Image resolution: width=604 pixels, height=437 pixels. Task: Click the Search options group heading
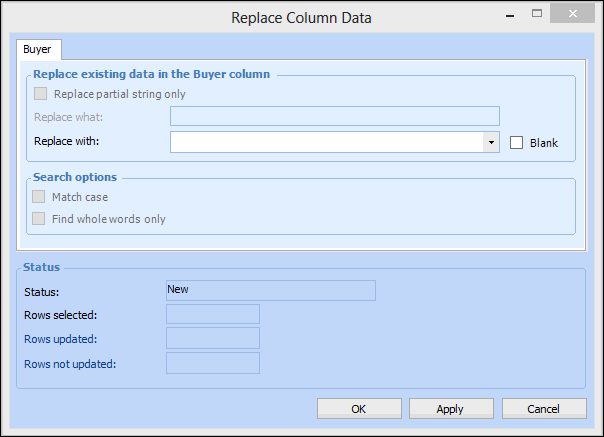pos(75,177)
